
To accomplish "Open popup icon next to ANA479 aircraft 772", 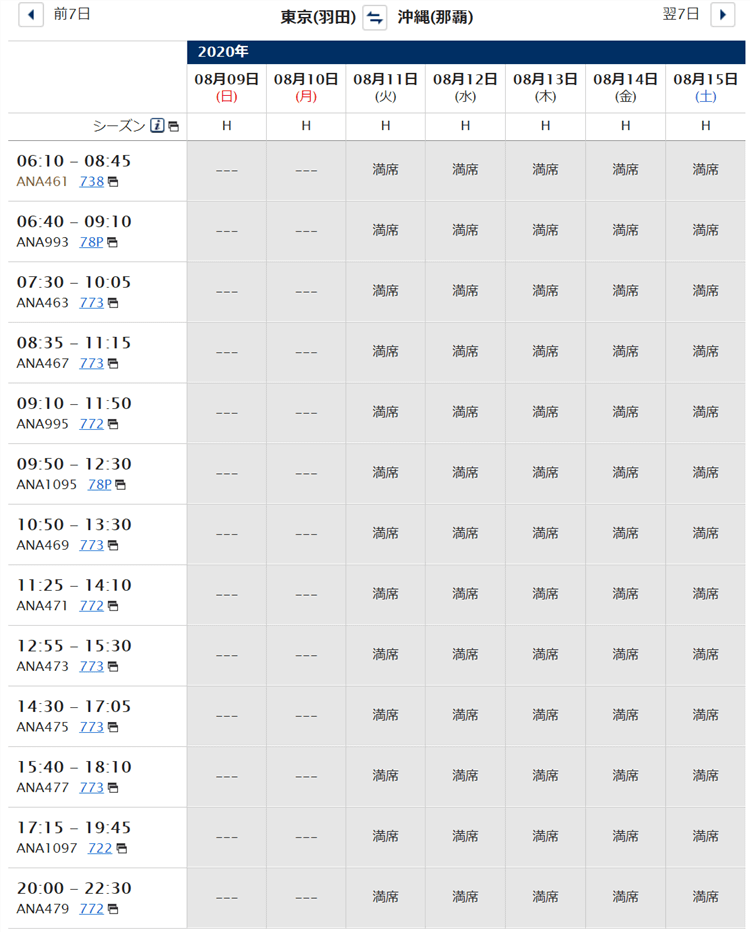I will click(113, 909).
